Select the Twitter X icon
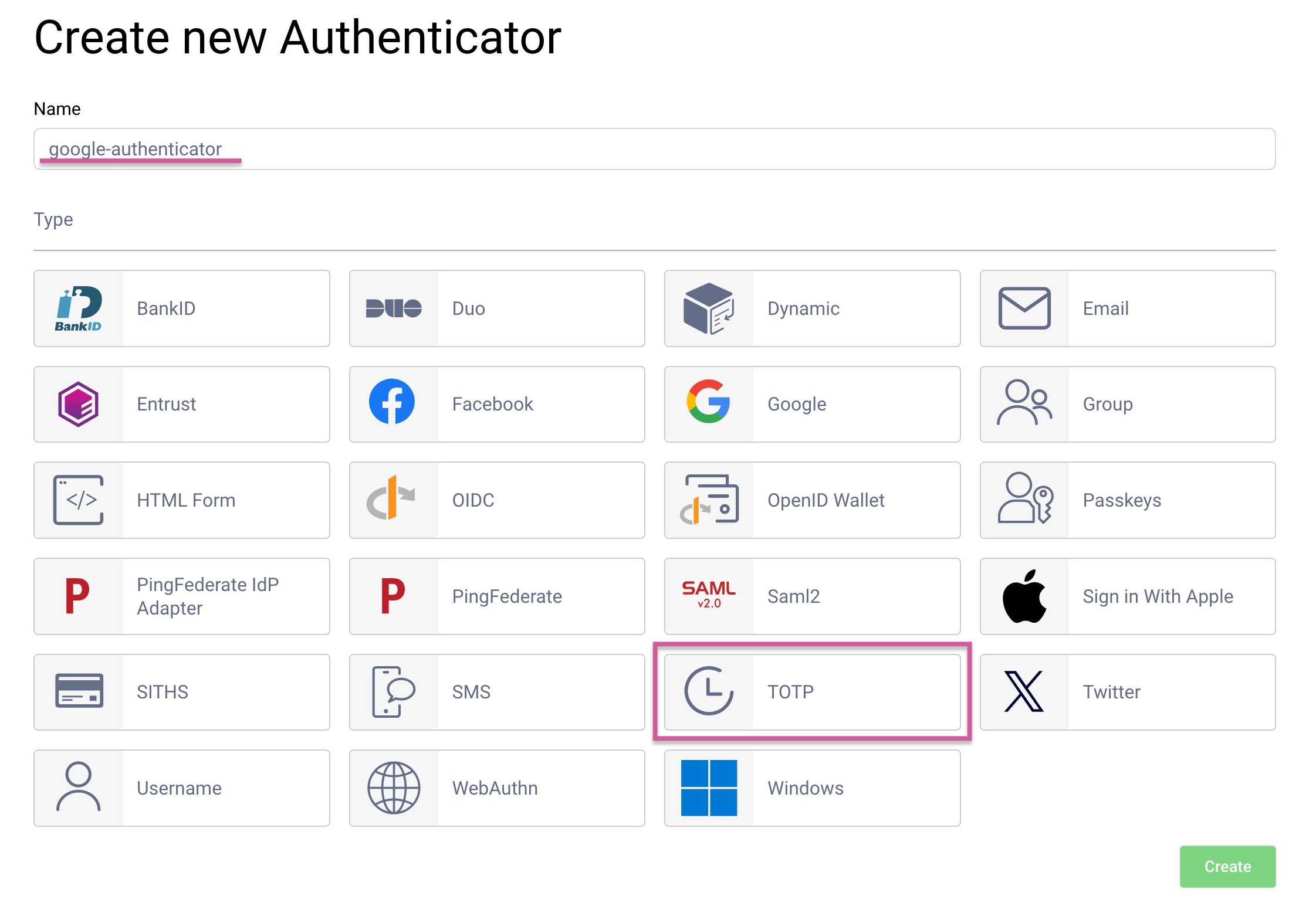This screenshot has width=1316, height=906. pos(1024,691)
